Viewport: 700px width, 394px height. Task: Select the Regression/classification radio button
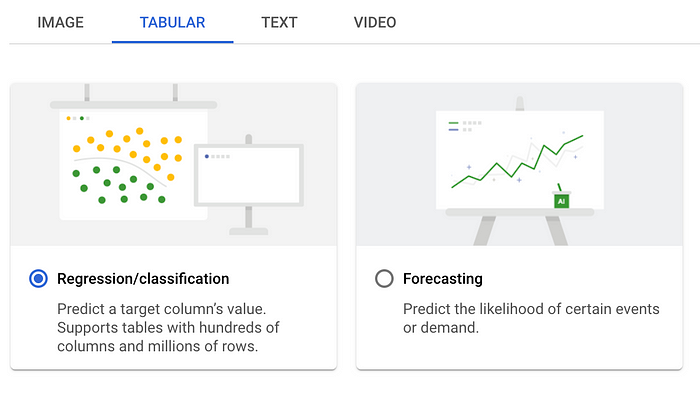[x=38, y=278]
